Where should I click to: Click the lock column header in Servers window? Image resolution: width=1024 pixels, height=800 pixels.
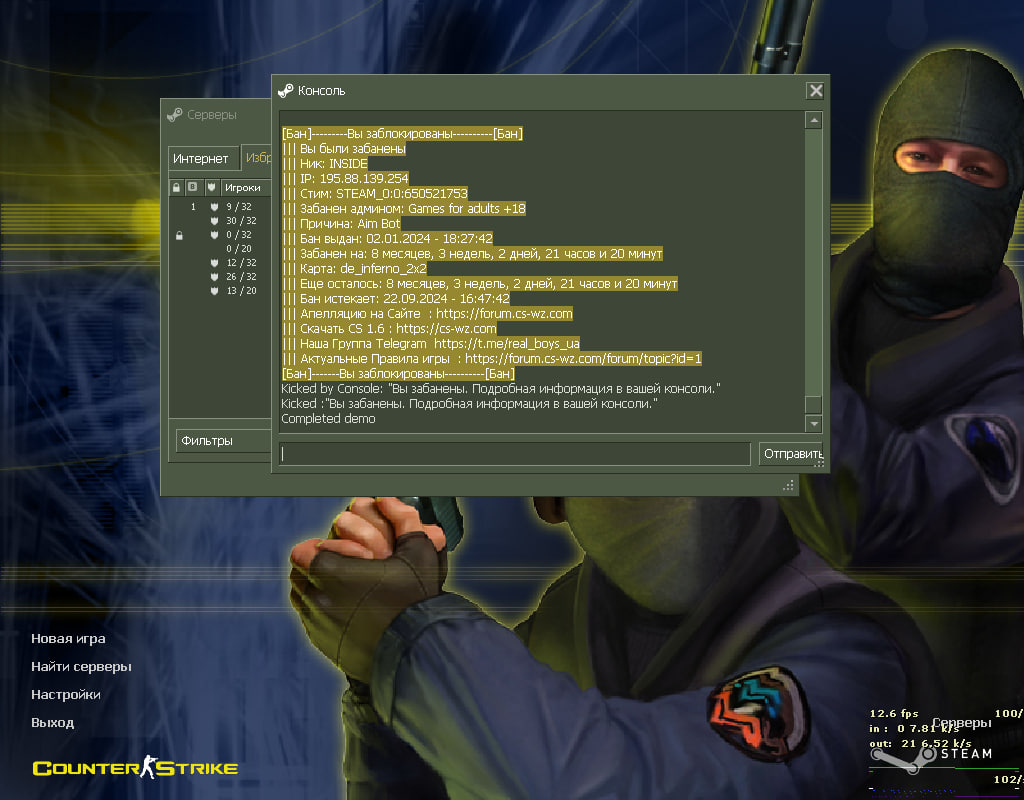click(176, 187)
